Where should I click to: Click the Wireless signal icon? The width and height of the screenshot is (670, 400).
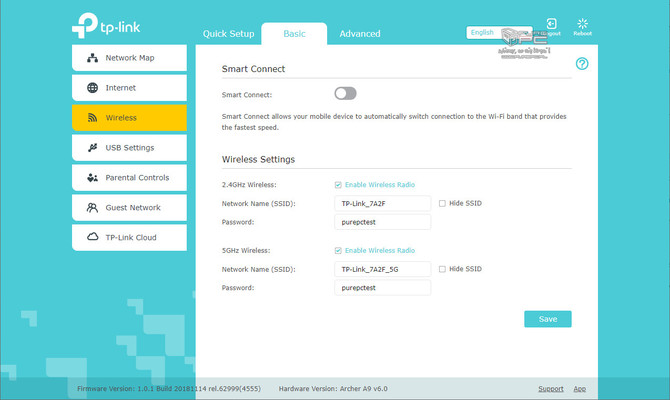[x=92, y=118]
